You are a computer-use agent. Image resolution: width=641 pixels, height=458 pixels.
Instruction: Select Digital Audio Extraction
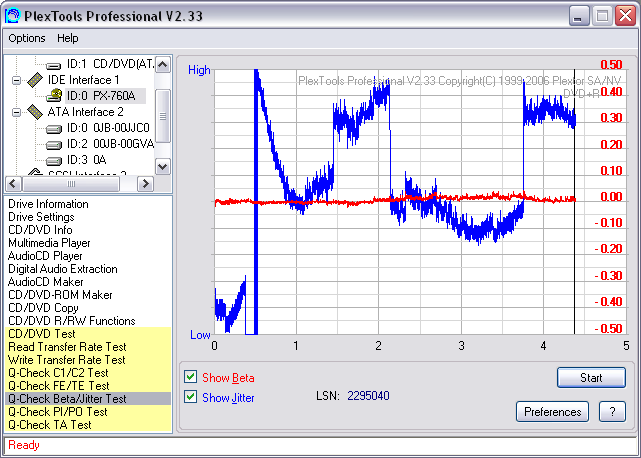click(63, 269)
